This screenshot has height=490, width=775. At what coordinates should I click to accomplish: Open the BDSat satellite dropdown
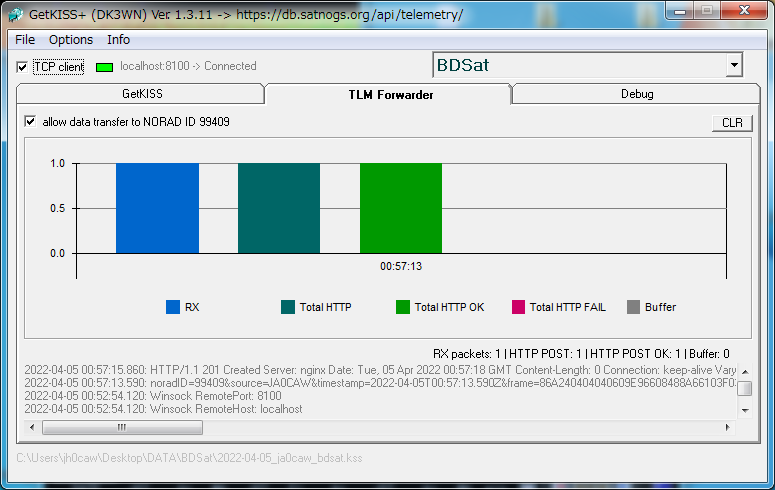(734, 65)
